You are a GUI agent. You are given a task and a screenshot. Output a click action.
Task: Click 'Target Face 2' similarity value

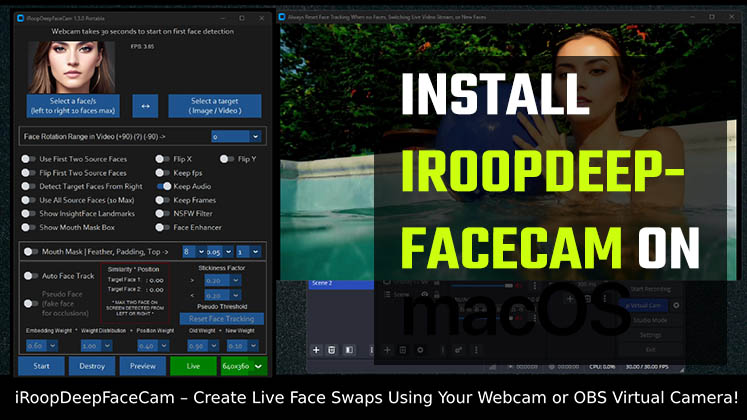click(x=155, y=290)
